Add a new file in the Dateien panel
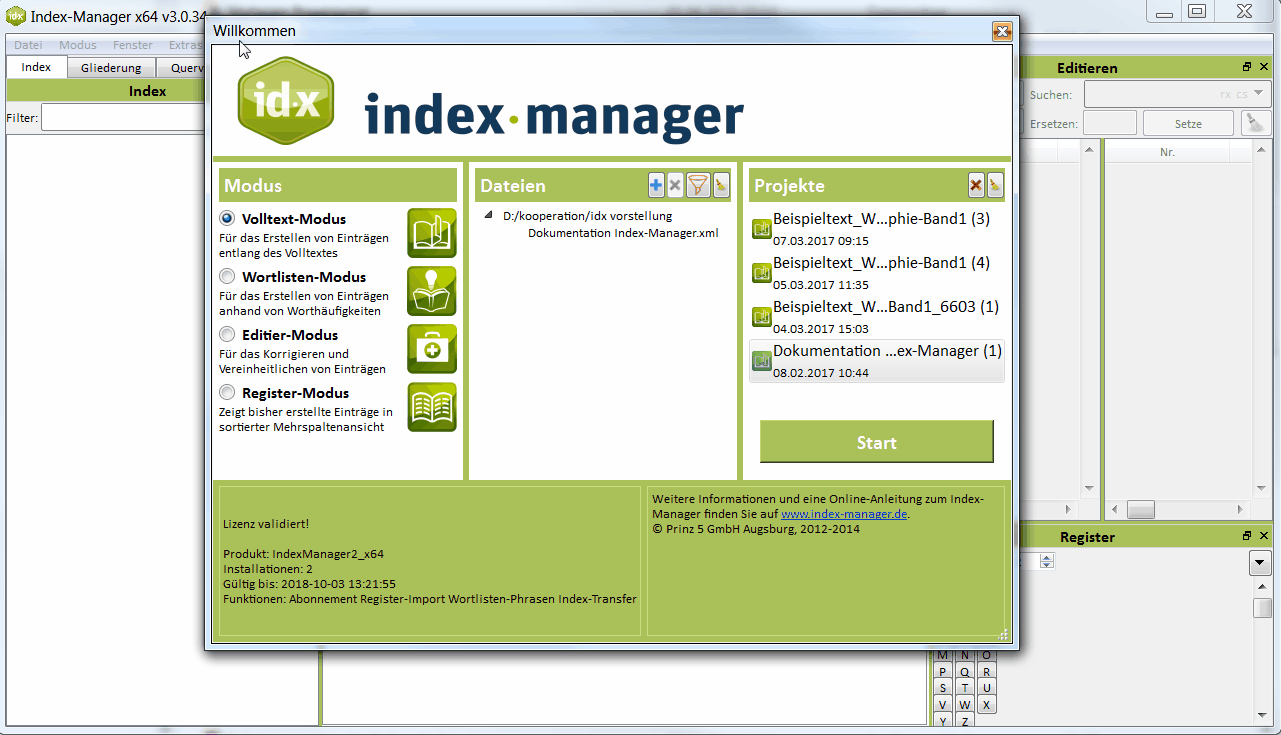This screenshot has height=735, width=1281. (656, 185)
